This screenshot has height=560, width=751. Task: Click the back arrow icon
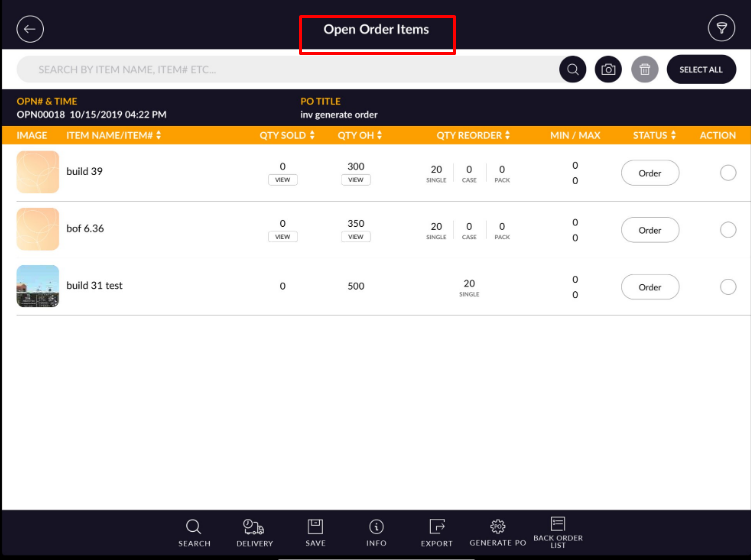tap(30, 29)
